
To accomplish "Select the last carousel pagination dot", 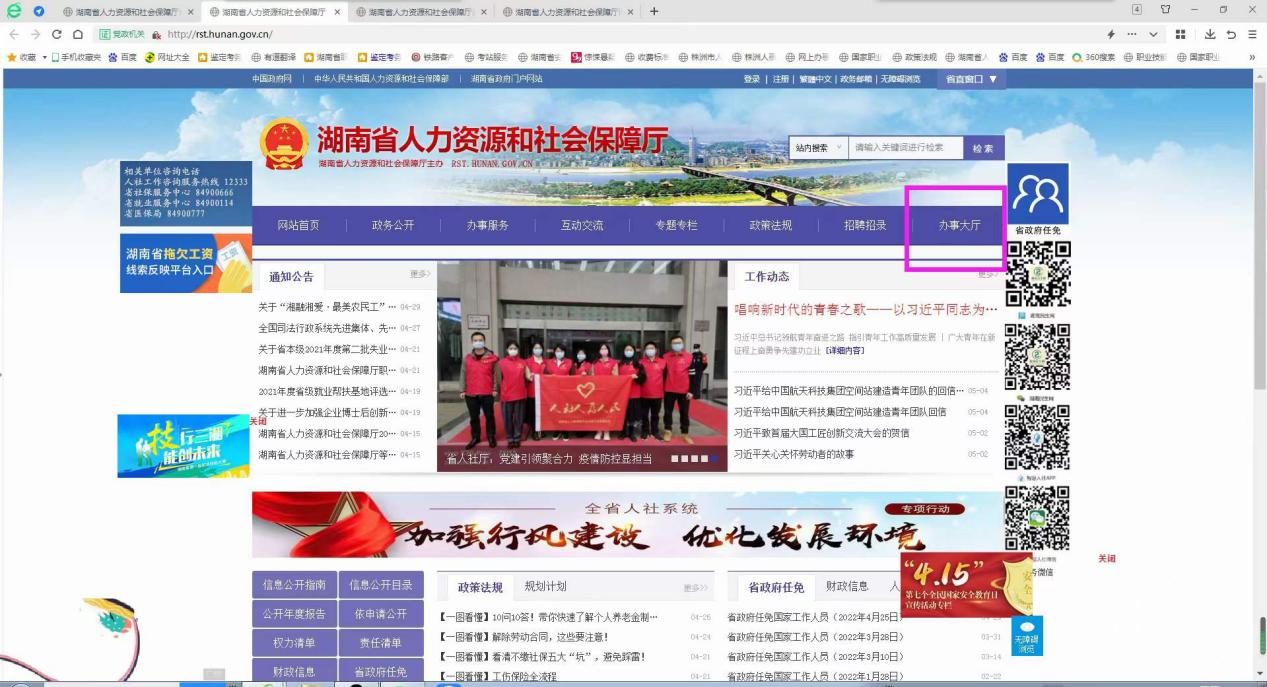I will (x=714, y=457).
